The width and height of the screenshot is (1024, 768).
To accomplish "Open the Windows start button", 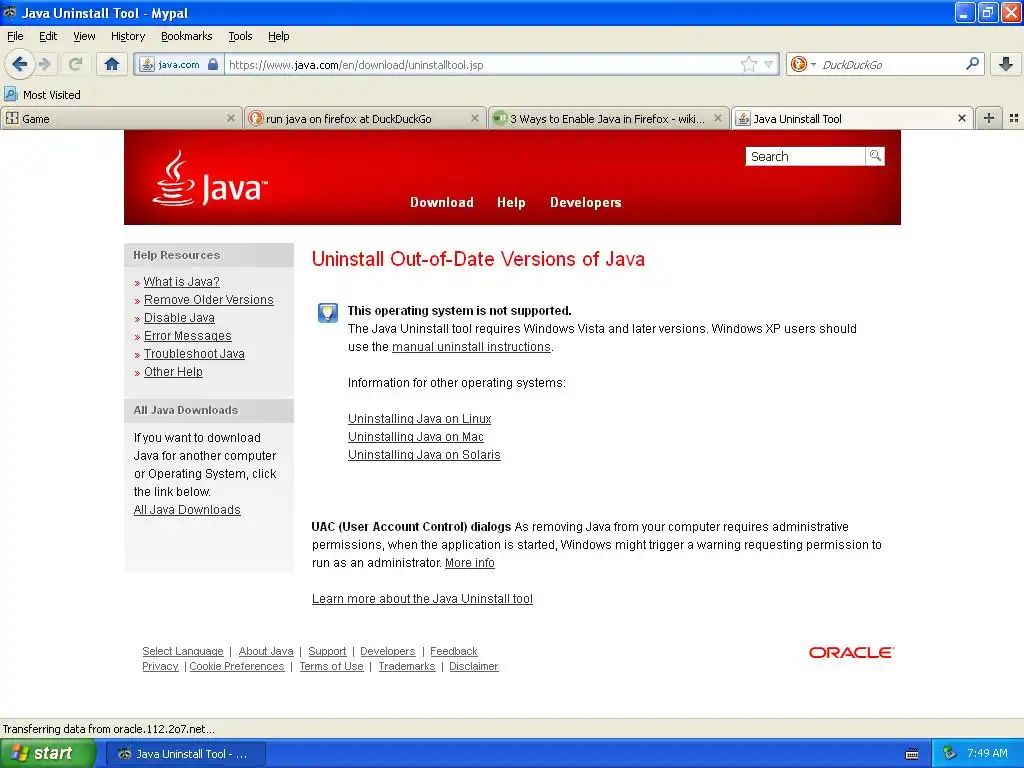I will pos(48,754).
